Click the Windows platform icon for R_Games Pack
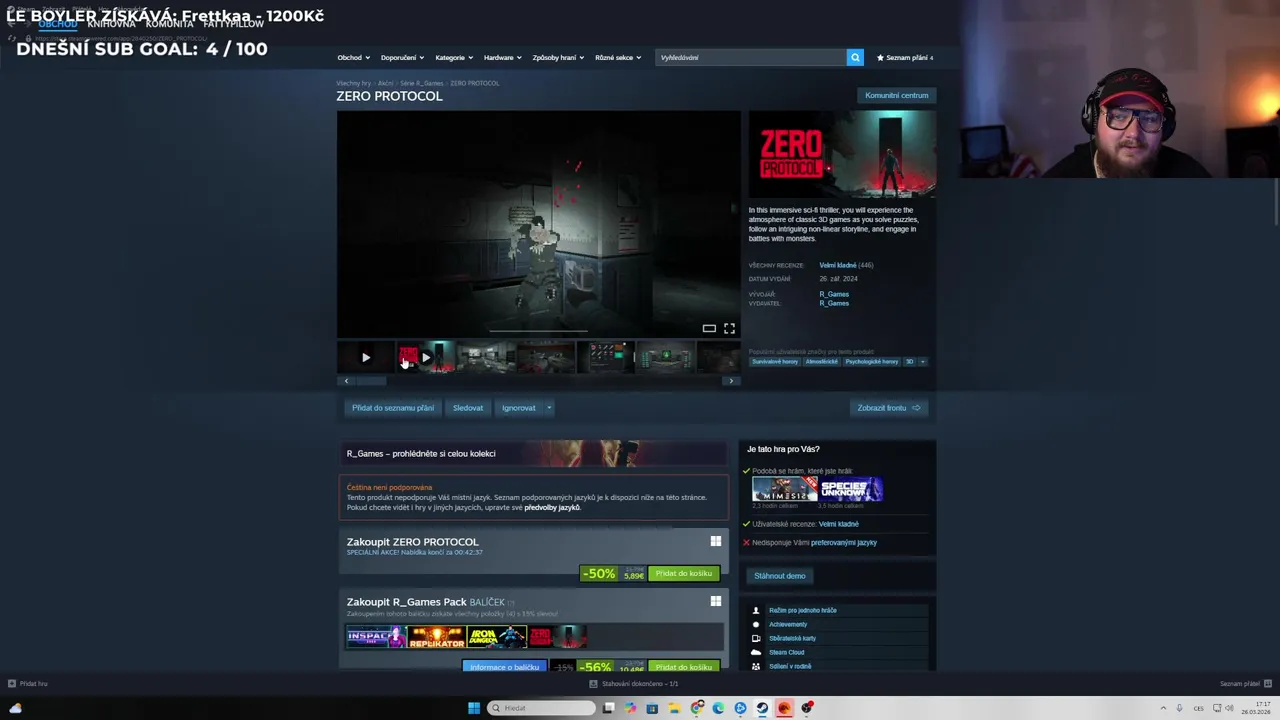1280x720 pixels. pos(715,601)
